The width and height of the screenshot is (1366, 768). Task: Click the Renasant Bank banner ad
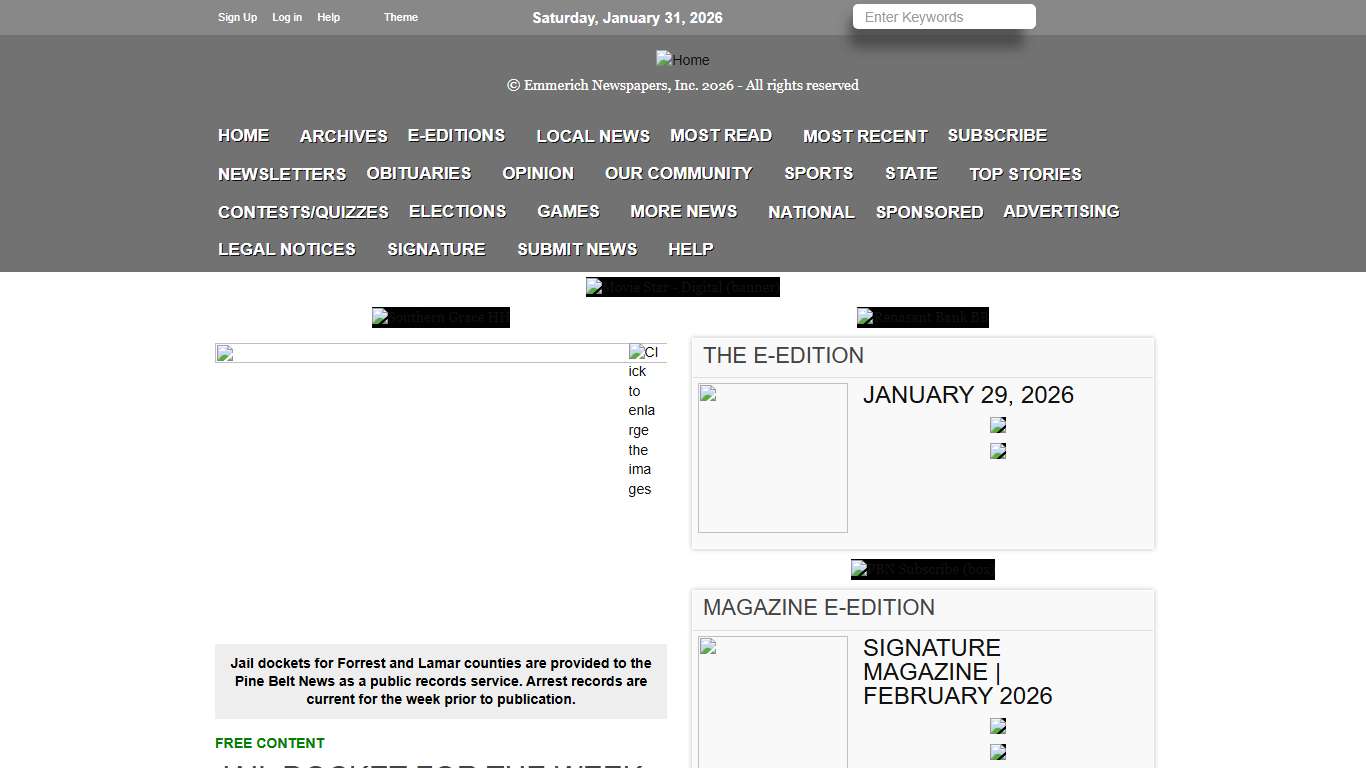pos(922,317)
